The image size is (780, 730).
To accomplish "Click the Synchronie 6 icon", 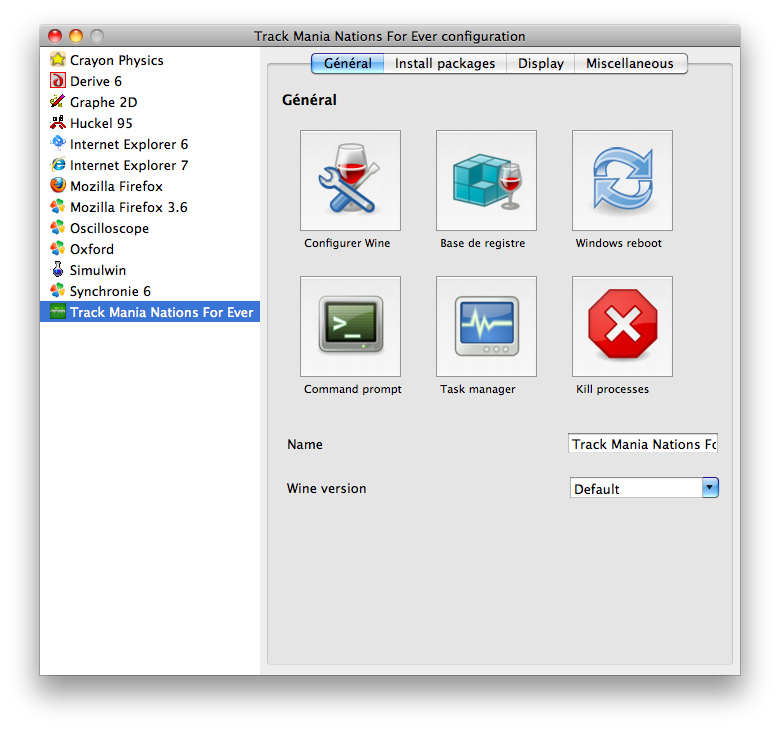I will click(x=58, y=290).
